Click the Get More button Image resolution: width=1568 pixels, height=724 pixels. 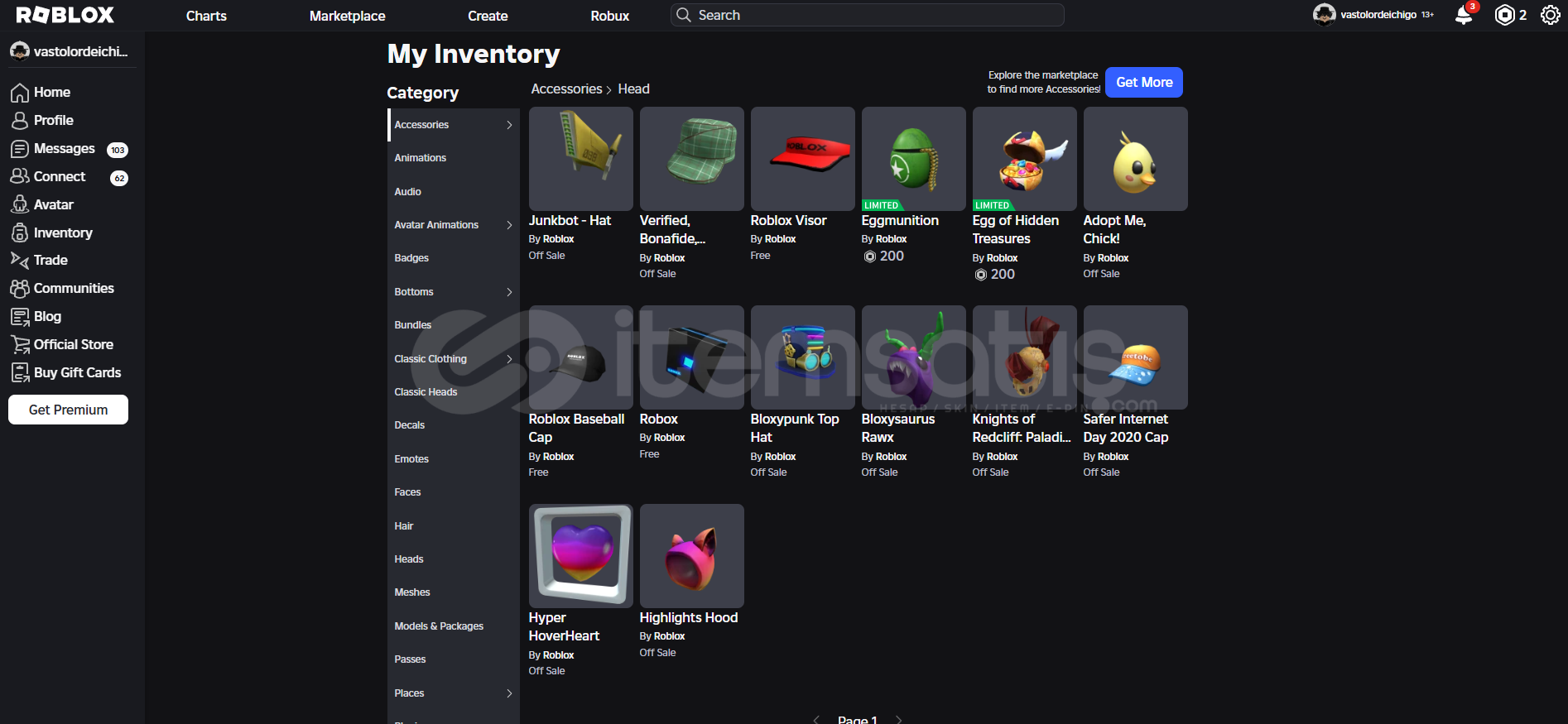pos(1144,83)
